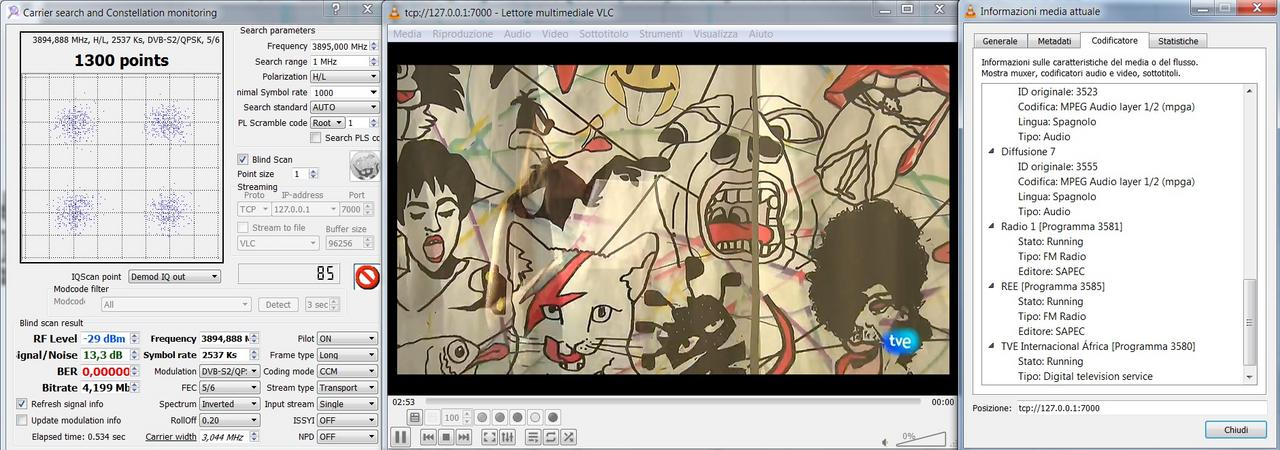The width and height of the screenshot is (1280, 450).
Task: Skip to previous media in VLC
Action: coord(428,437)
